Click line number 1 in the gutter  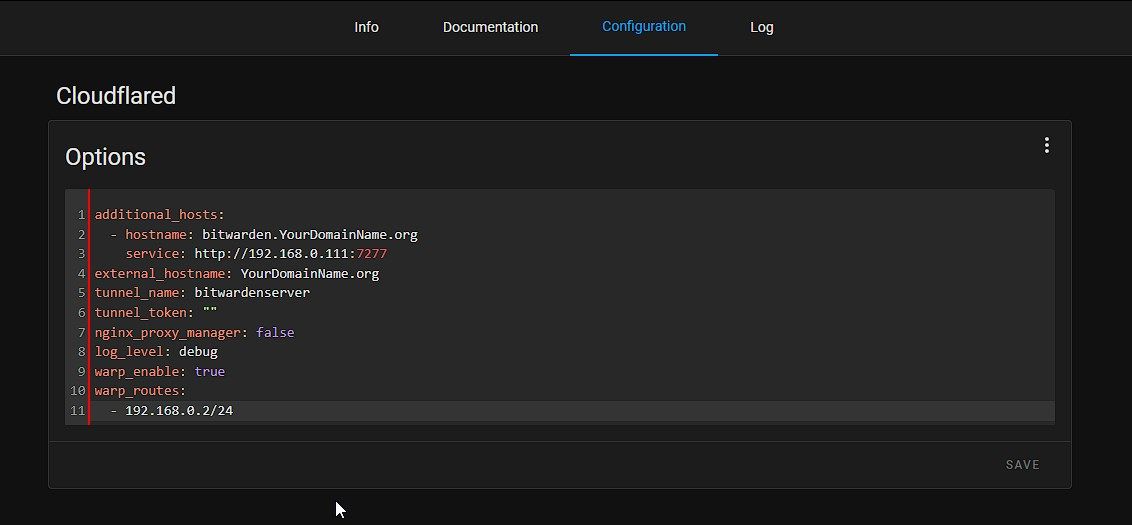(x=81, y=214)
